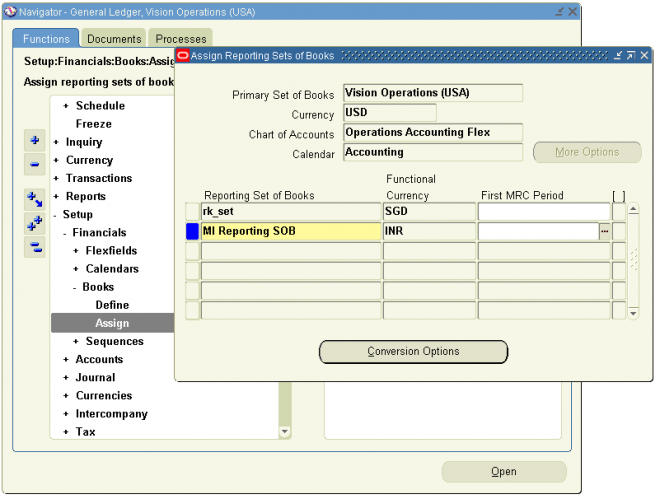Click the MI Reporting SOB field

[291, 231]
